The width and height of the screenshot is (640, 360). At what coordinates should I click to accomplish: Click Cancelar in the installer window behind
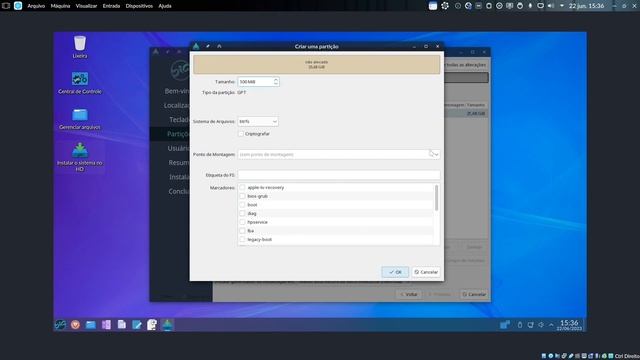click(x=474, y=294)
